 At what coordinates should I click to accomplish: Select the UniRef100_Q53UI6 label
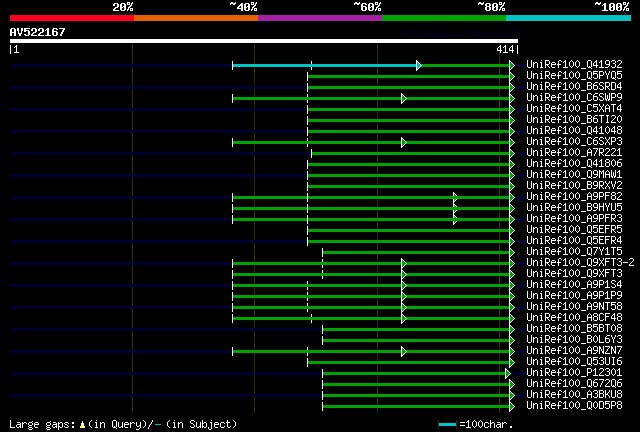point(574,362)
